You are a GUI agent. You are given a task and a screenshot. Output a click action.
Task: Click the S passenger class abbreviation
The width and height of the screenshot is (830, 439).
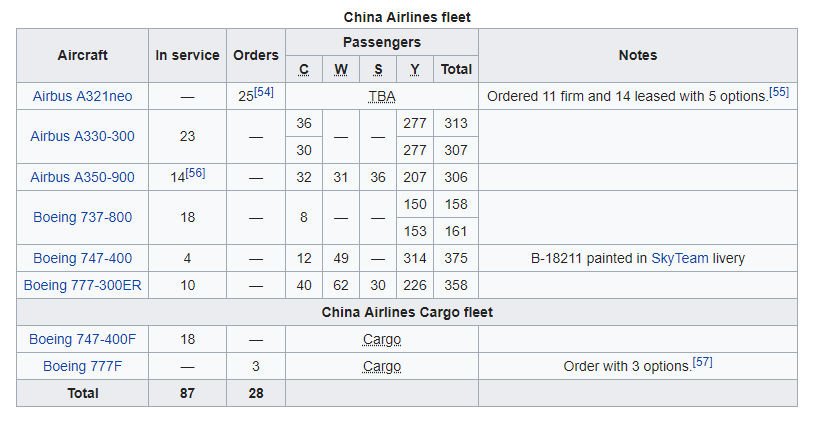pos(378,69)
